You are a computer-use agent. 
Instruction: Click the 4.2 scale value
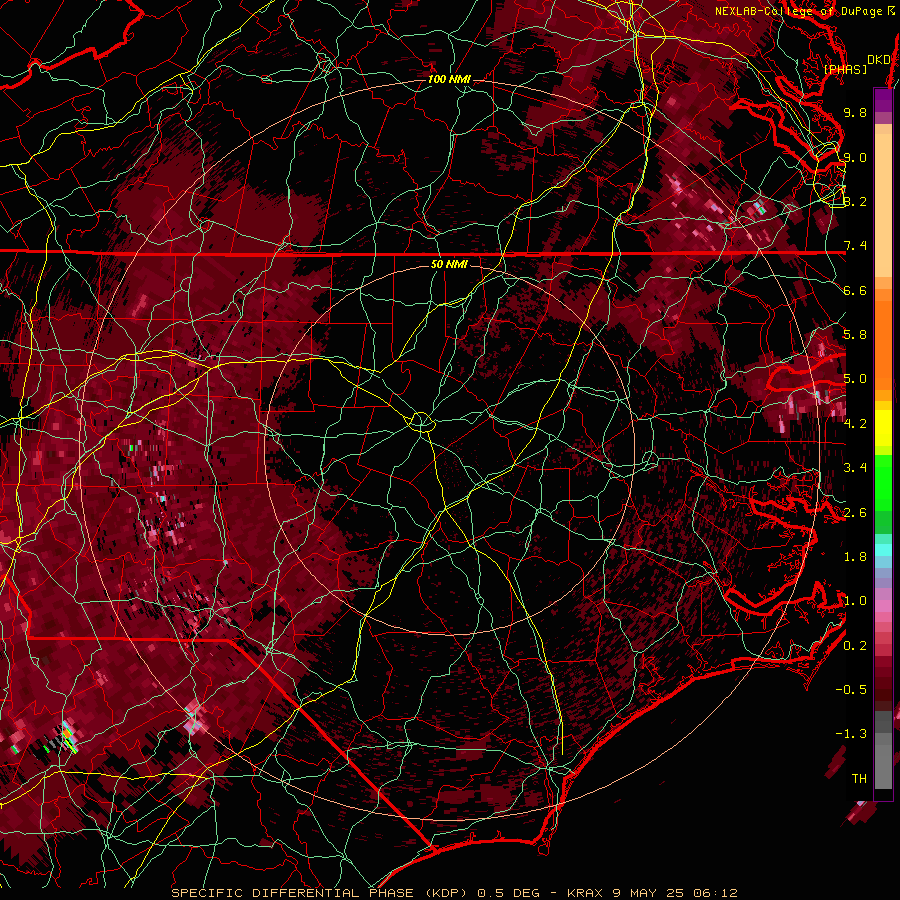point(855,424)
